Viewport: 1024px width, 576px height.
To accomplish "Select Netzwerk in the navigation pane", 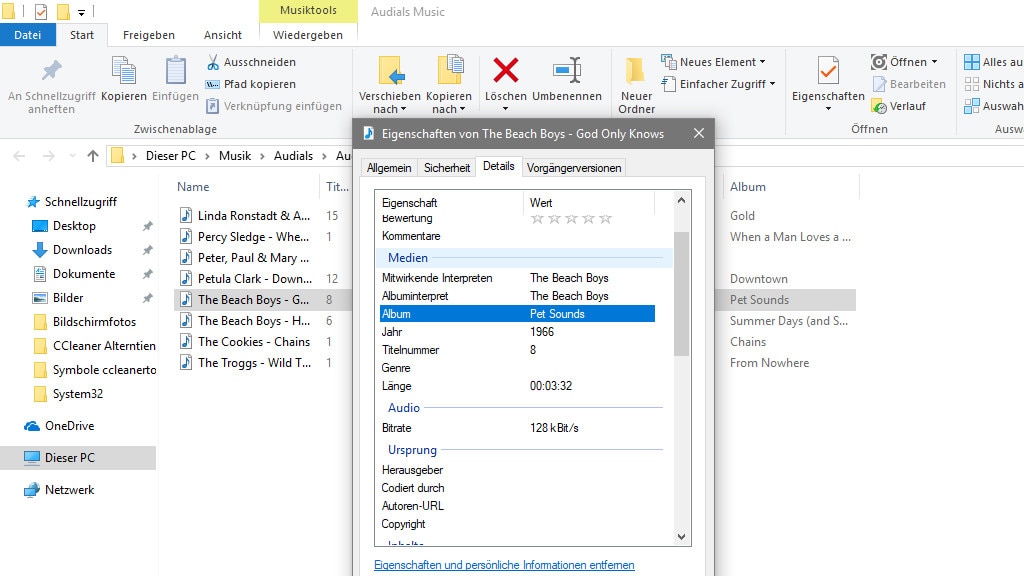I will (69, 490).
